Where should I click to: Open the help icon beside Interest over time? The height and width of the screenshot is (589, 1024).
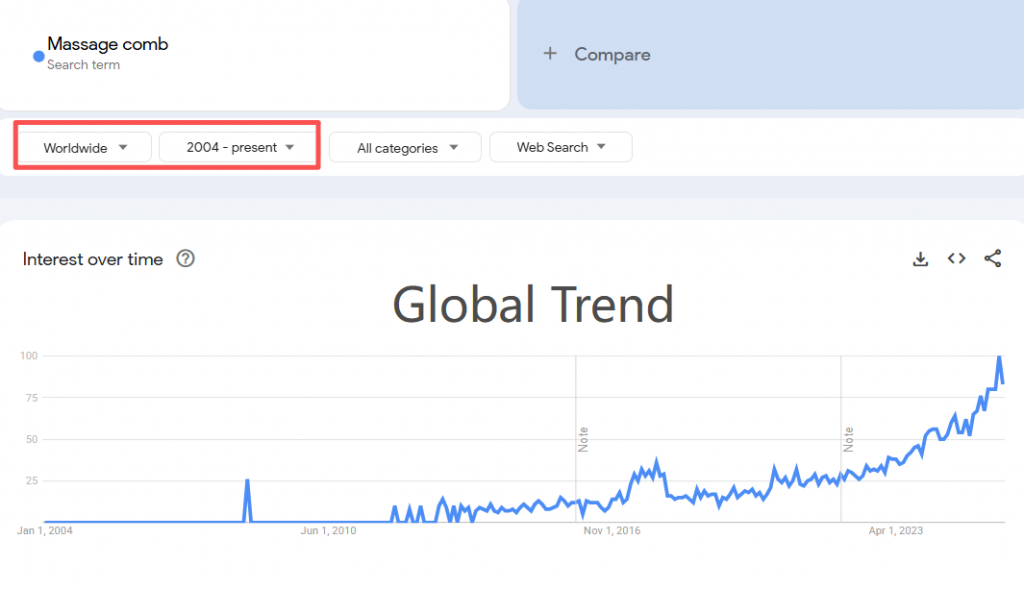point(185,259)
